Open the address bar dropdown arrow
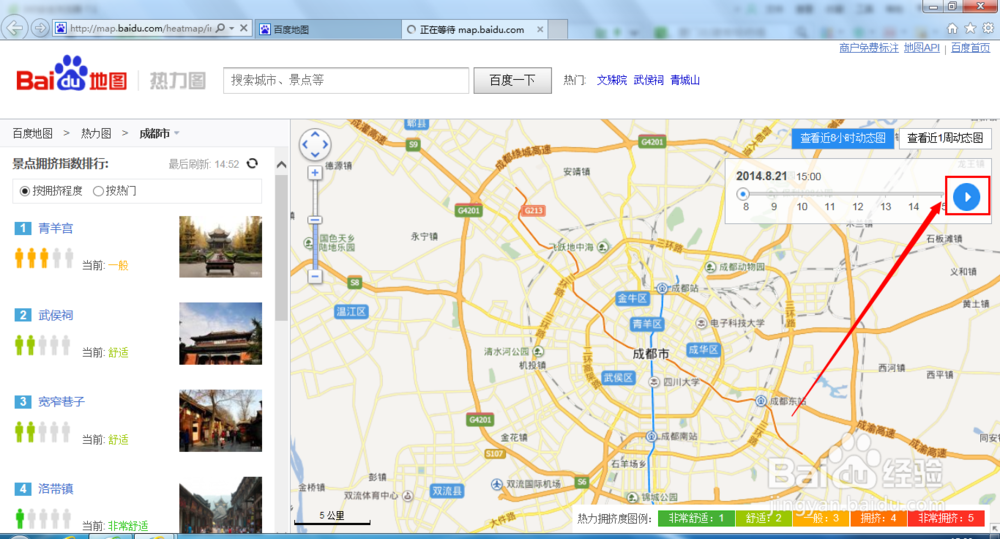The height and width of the screenshot is (539, 1000). pyautogui.click(x=232, y=28)
